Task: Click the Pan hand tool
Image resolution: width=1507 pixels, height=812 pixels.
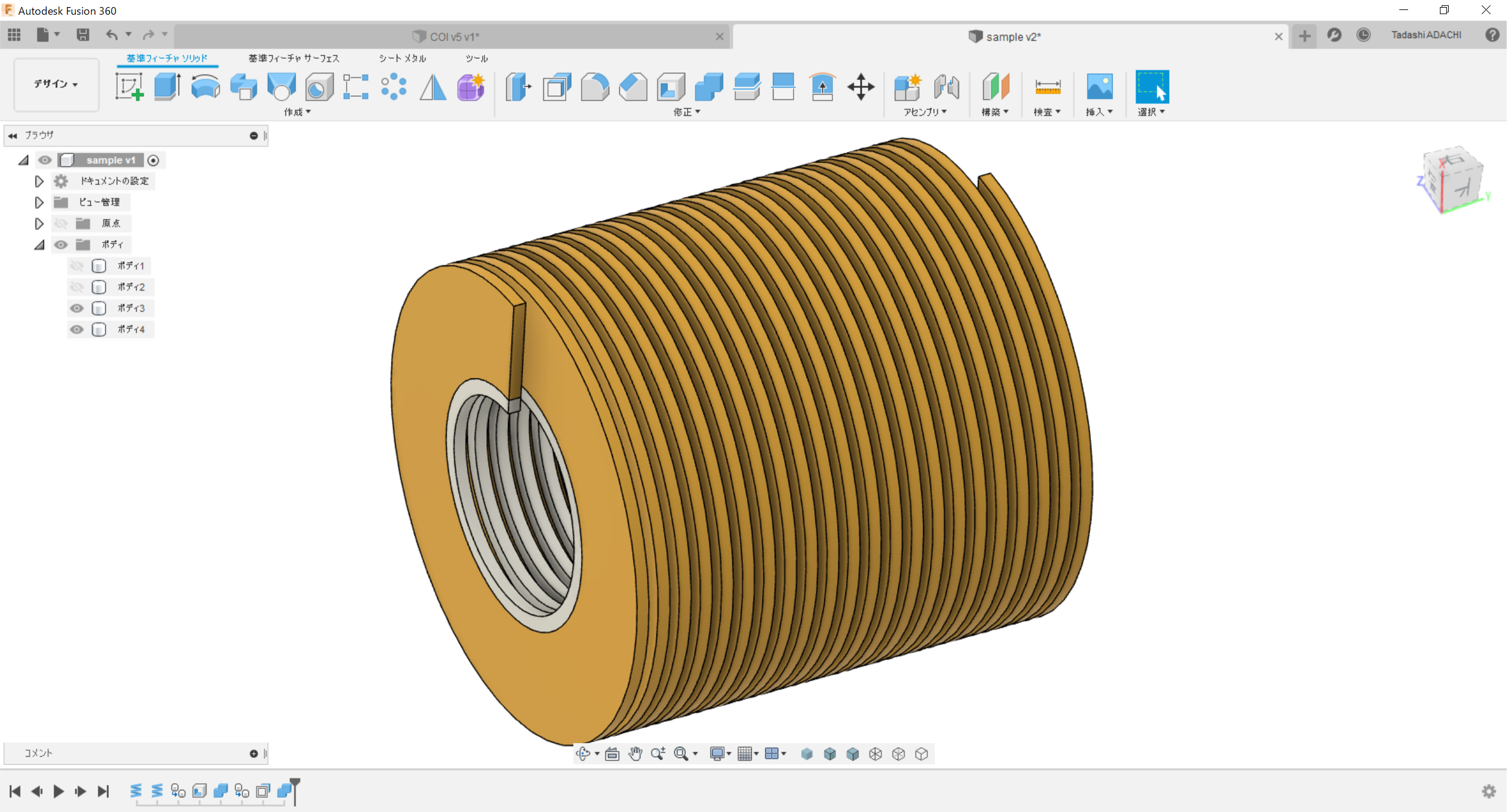Action: (635, 754)
